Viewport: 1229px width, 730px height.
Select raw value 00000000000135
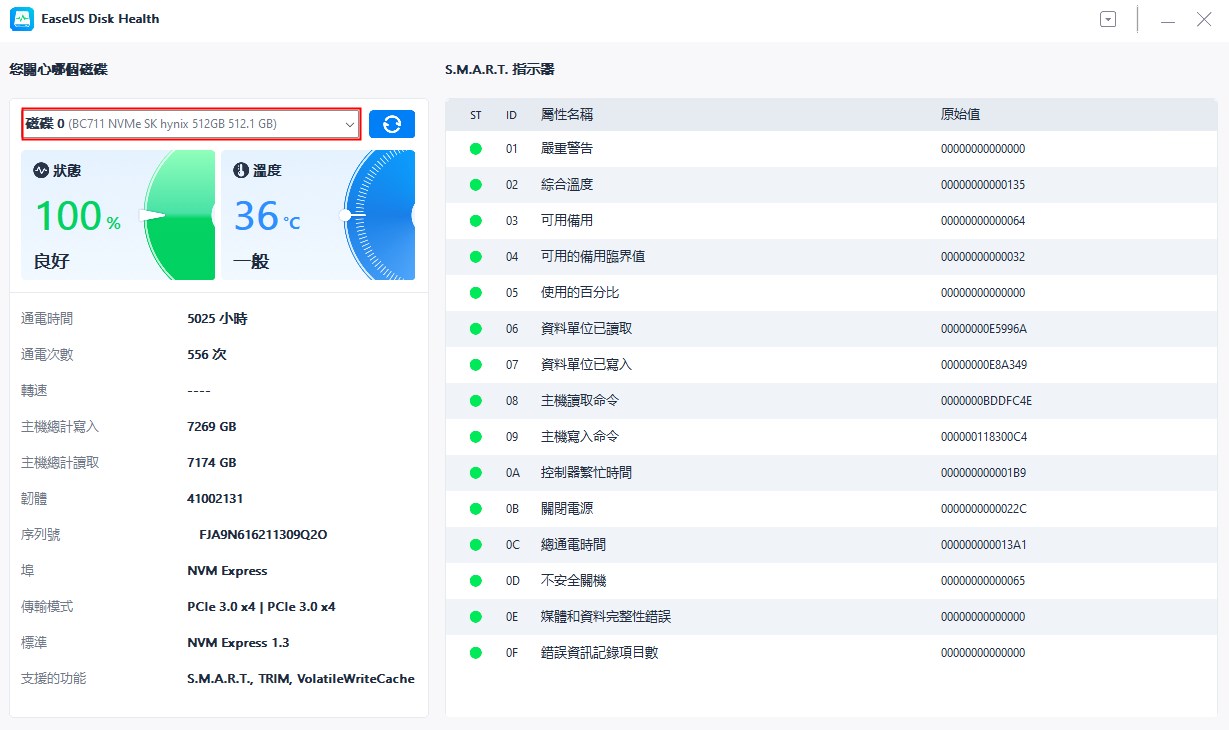coord(983,185)
